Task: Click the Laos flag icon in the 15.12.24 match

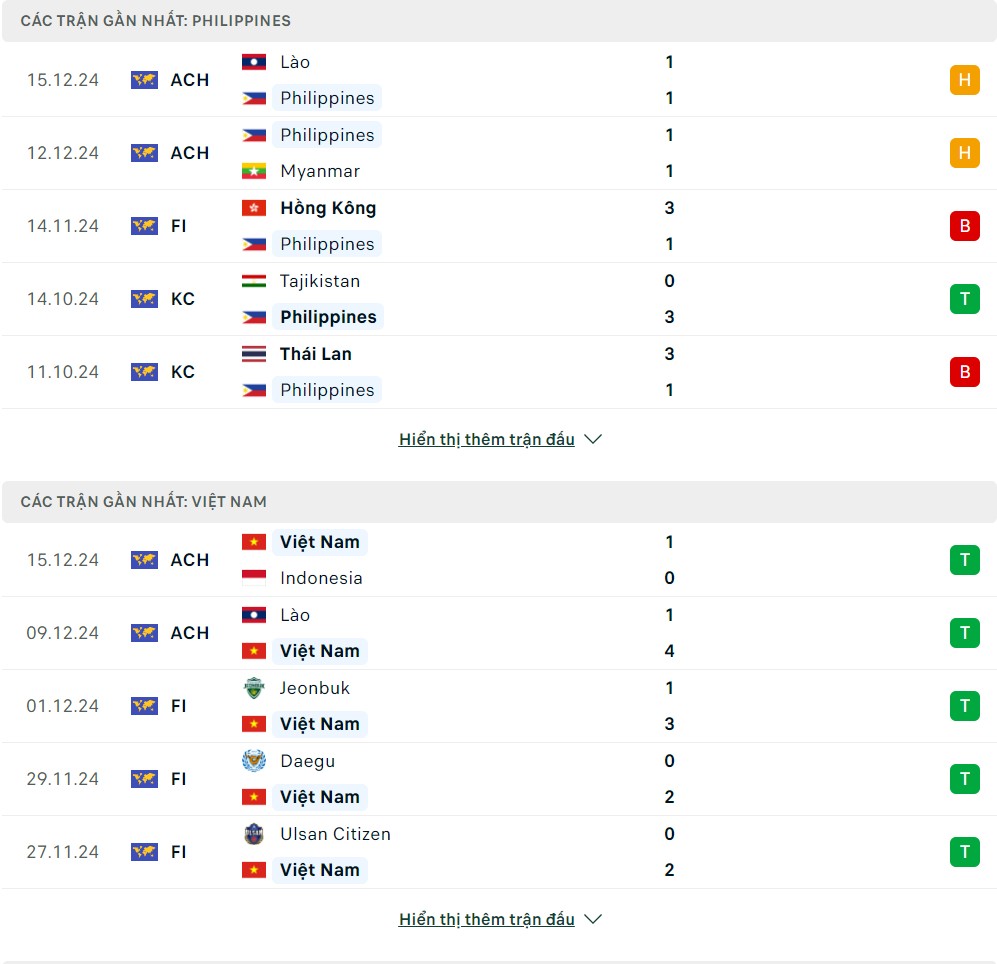Action: pyautogui.click(x=254, y=62)
